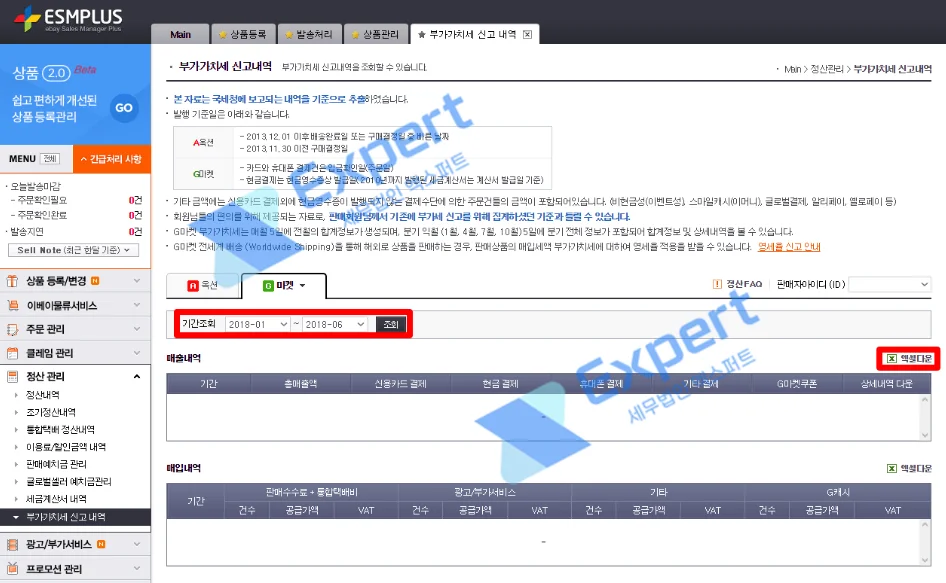The height and width of the screenshot is (583, 946).
Task: Click the 프로모션 관리 menu icon
Action: (x=12, y=569)
